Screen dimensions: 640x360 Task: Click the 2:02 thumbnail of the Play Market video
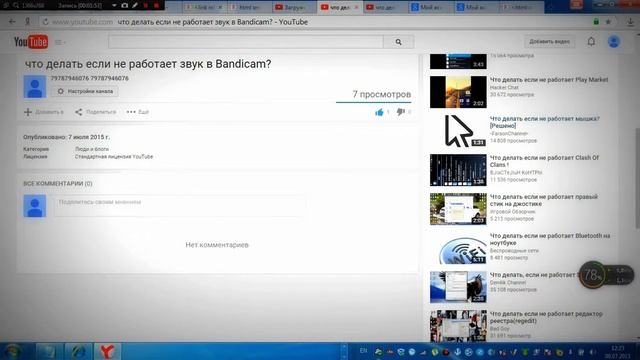point(458,92)
